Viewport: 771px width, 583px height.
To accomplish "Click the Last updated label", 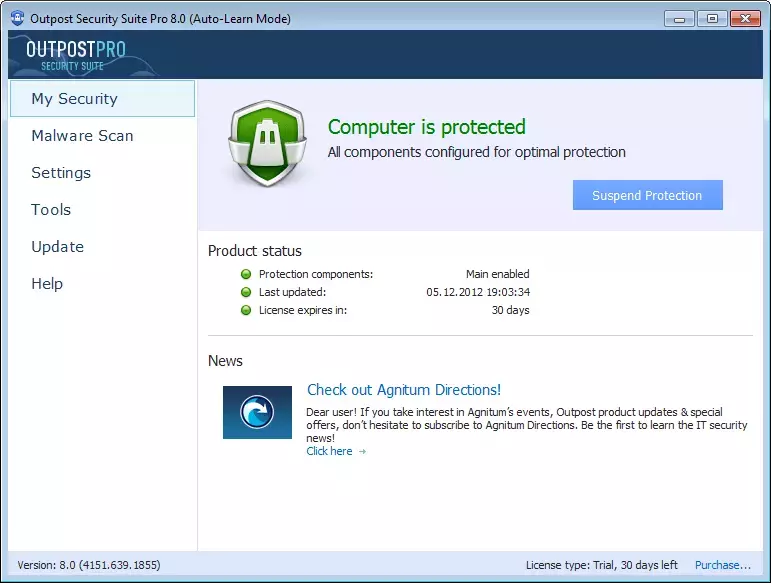I will pos(293,292).
